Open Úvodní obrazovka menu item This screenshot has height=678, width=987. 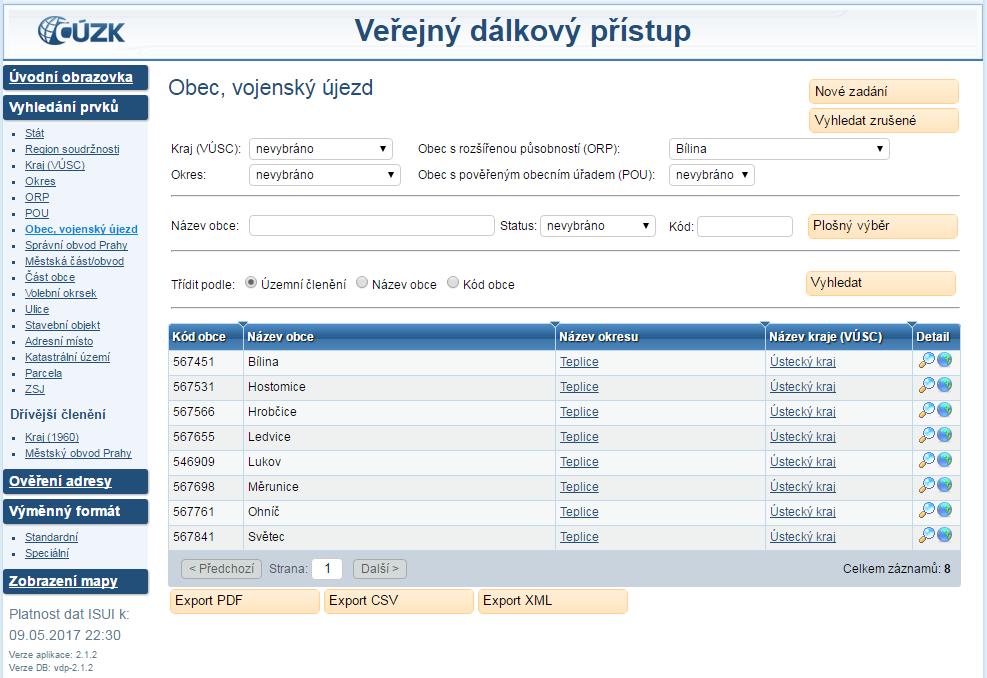(76, 77)
